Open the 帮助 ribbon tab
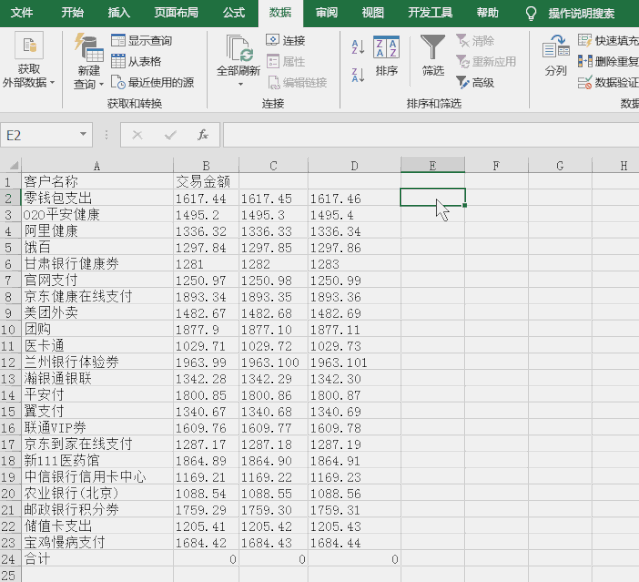Viewport: 639px width, 582px height. click(x=488, y=13)
